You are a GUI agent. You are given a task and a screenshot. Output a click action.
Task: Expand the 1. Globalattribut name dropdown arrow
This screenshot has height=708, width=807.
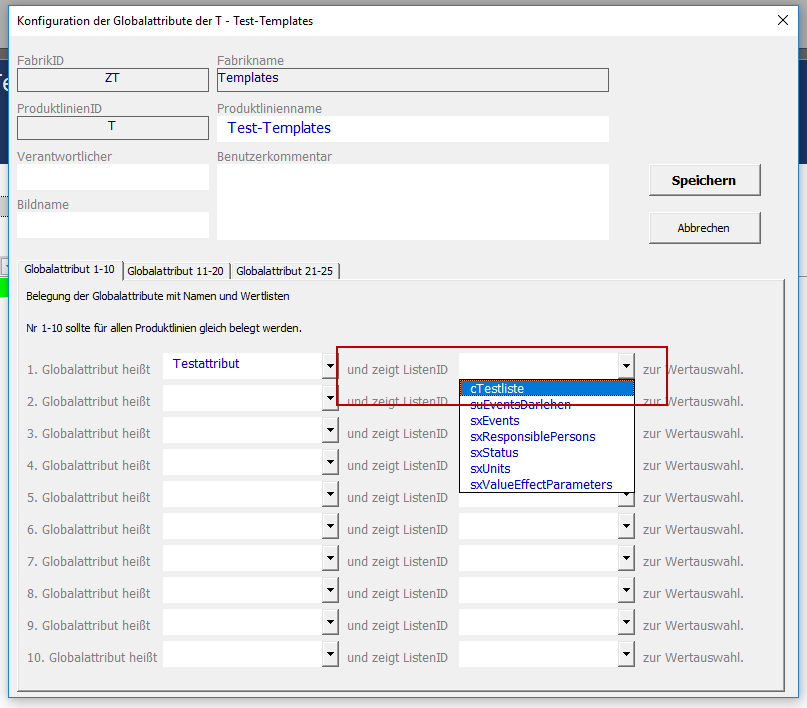coord(330,366)
